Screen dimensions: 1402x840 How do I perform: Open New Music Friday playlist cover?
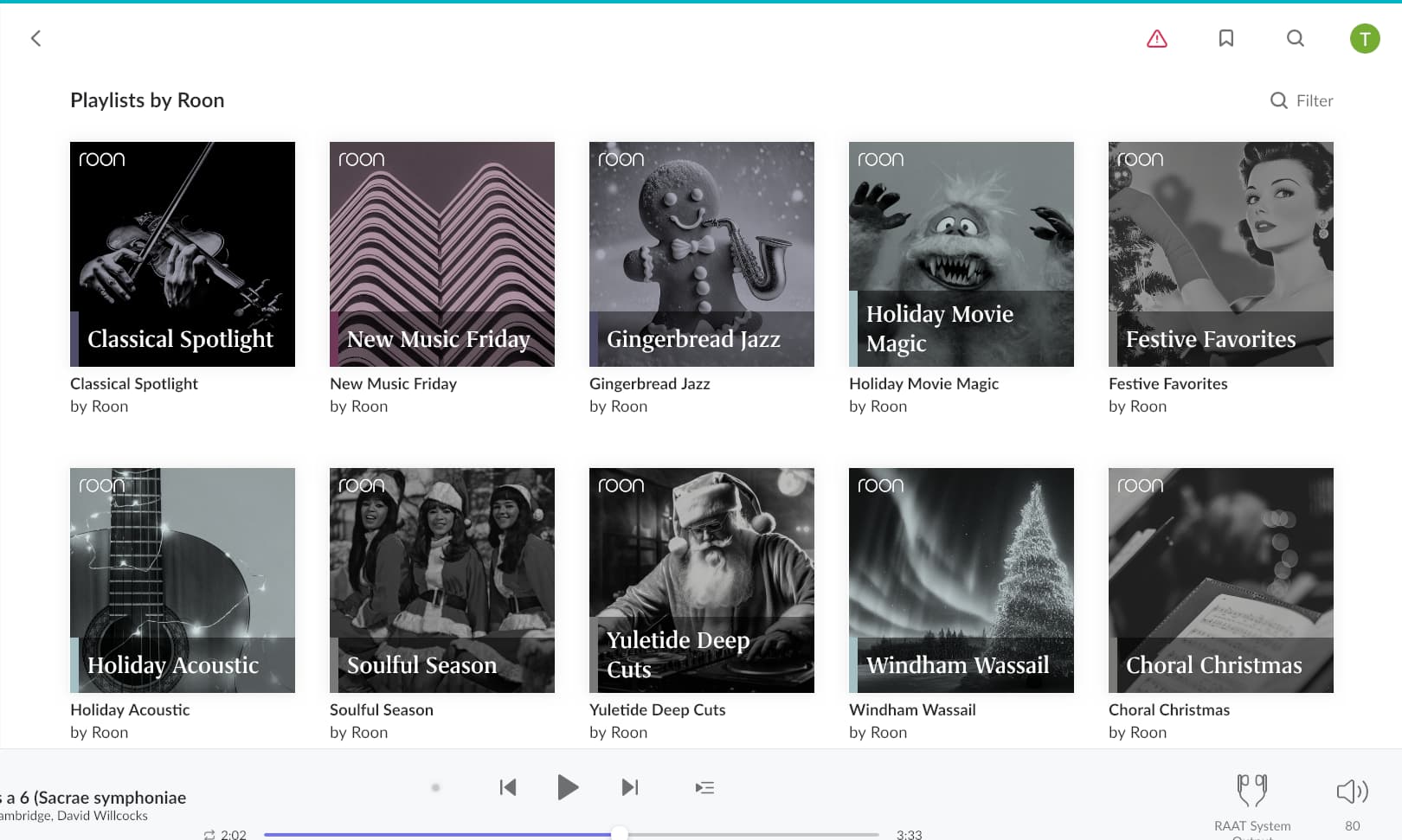(442, 254)
